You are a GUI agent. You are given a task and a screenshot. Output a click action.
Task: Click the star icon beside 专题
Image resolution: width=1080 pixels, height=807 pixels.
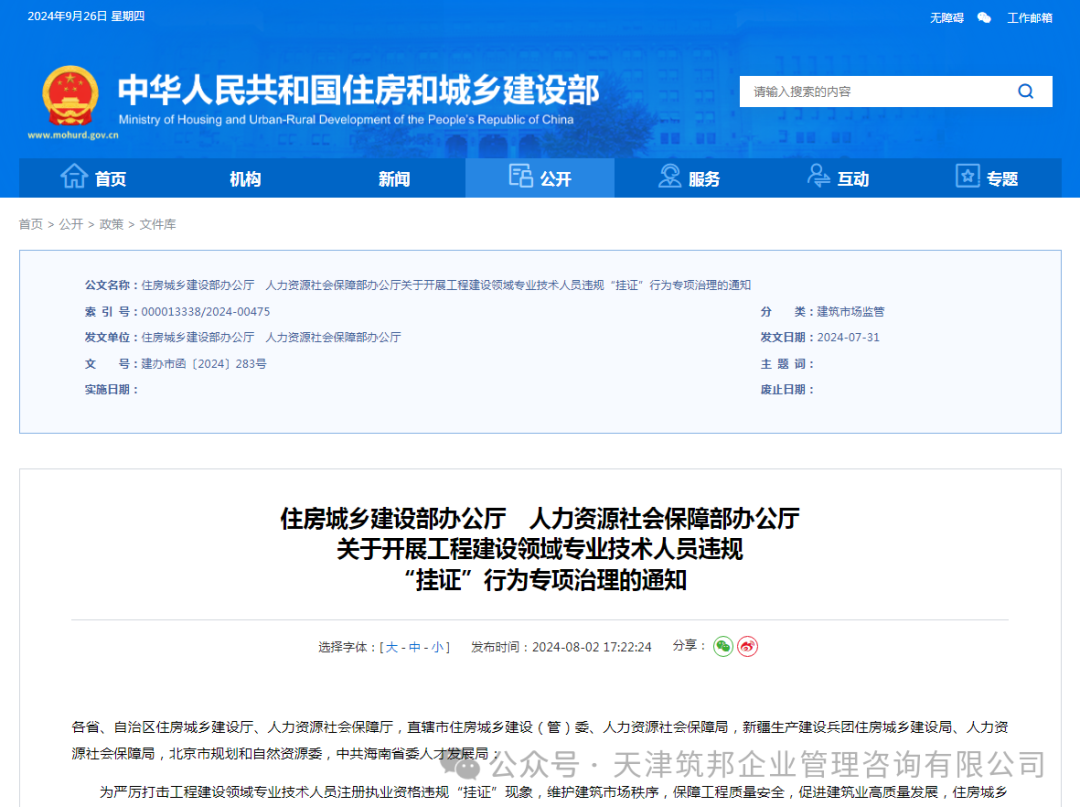point(966,177)
